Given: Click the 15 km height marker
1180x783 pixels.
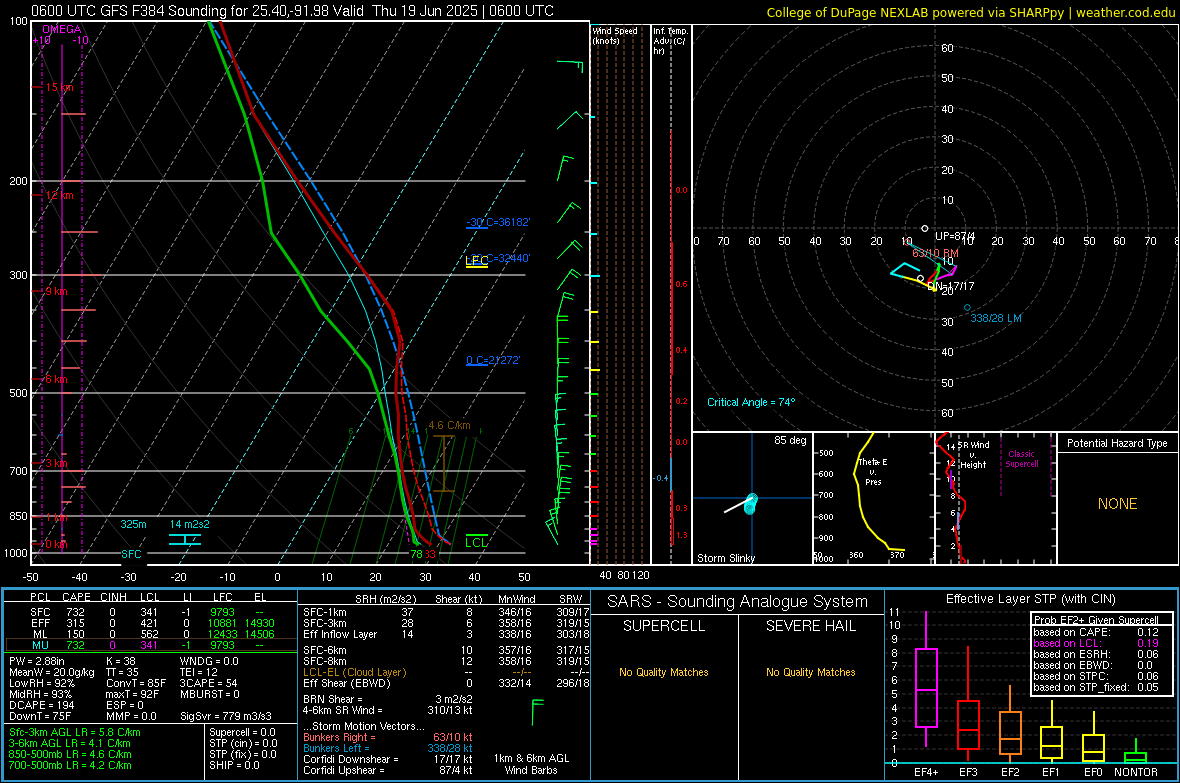Looking at the screenshot, I should pyautogui.click(x=59, y=87).
